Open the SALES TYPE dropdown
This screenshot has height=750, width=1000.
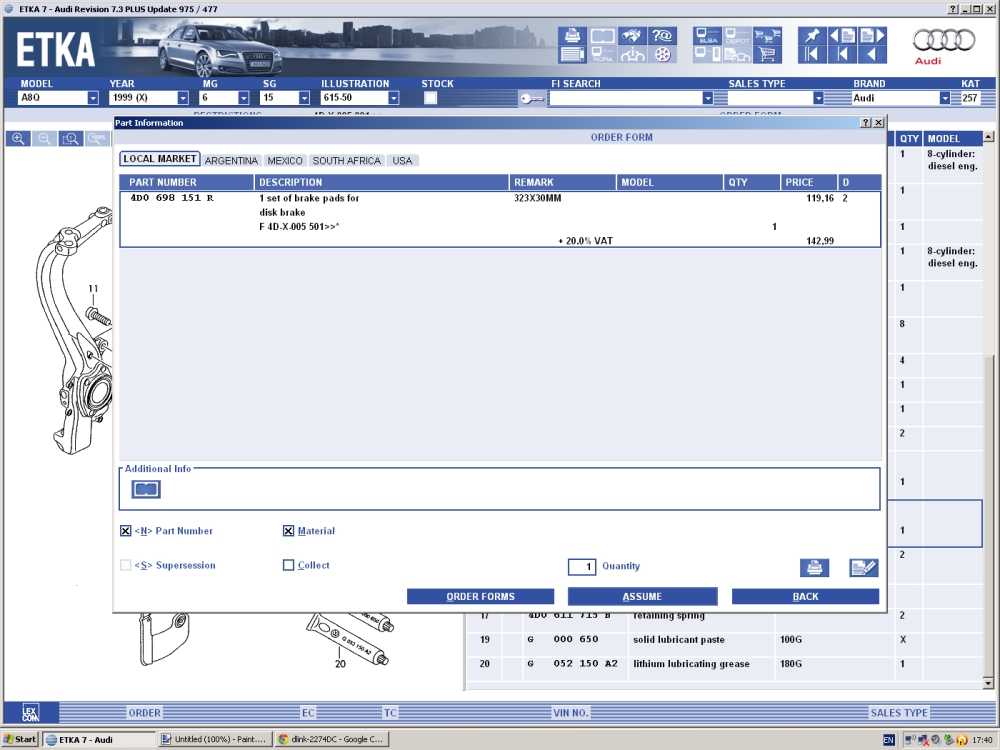pos(818,98)
